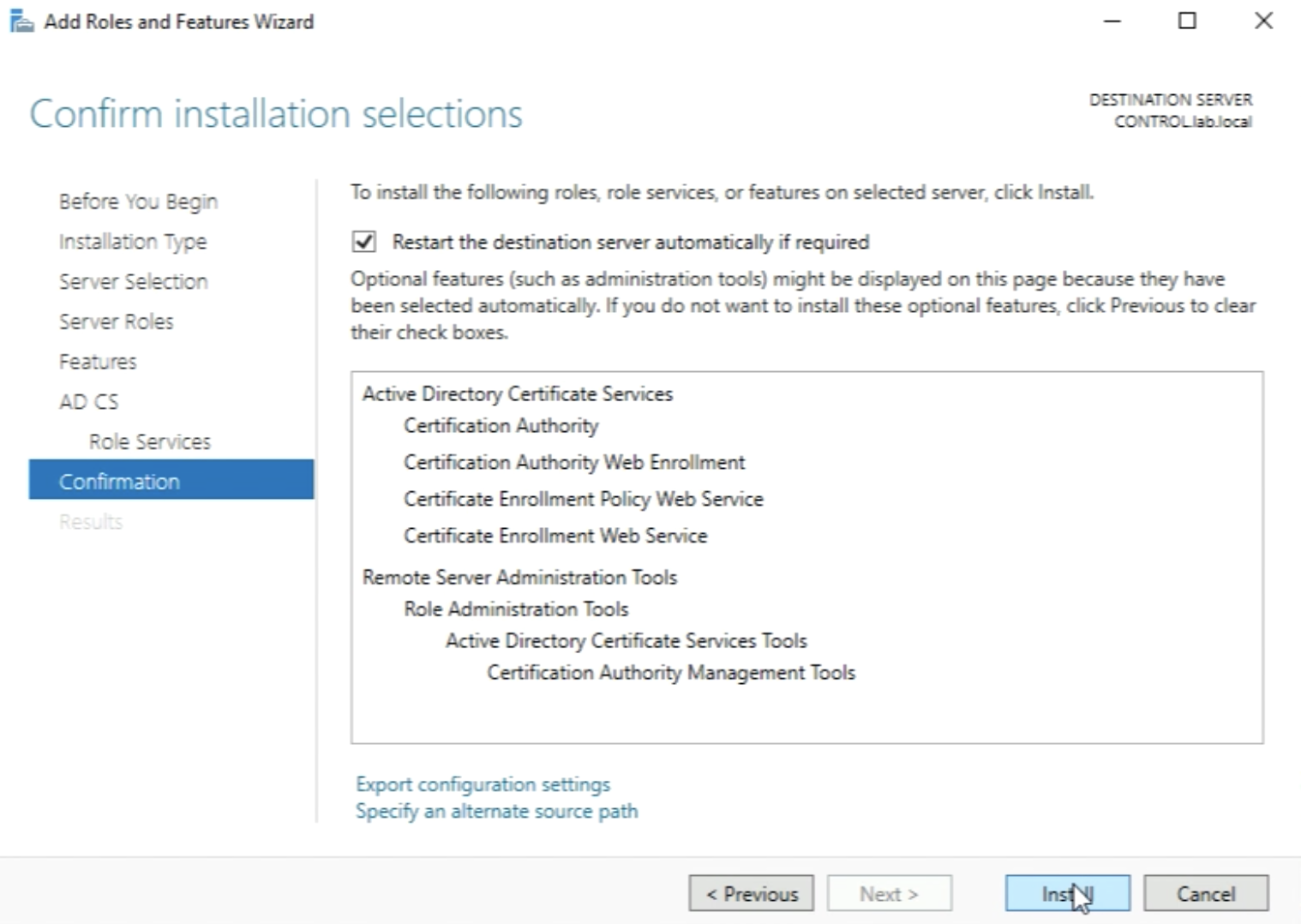The width and height of the screenshot is (1301, 924).
Task: Switch to Server Roles page
Action: [116, 321]
